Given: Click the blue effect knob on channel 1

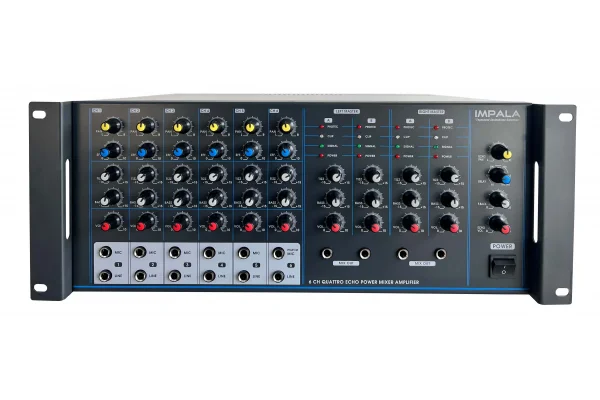Looking at the screenshot, I should point(111,150).
